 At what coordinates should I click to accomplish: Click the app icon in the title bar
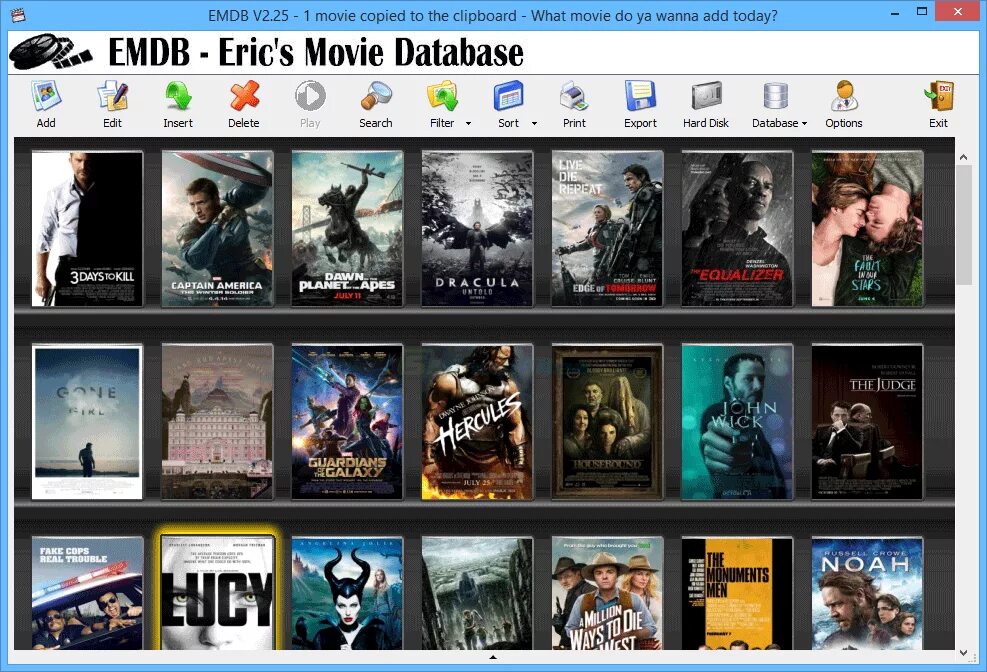pyautogui.click(x=18, y=14)
